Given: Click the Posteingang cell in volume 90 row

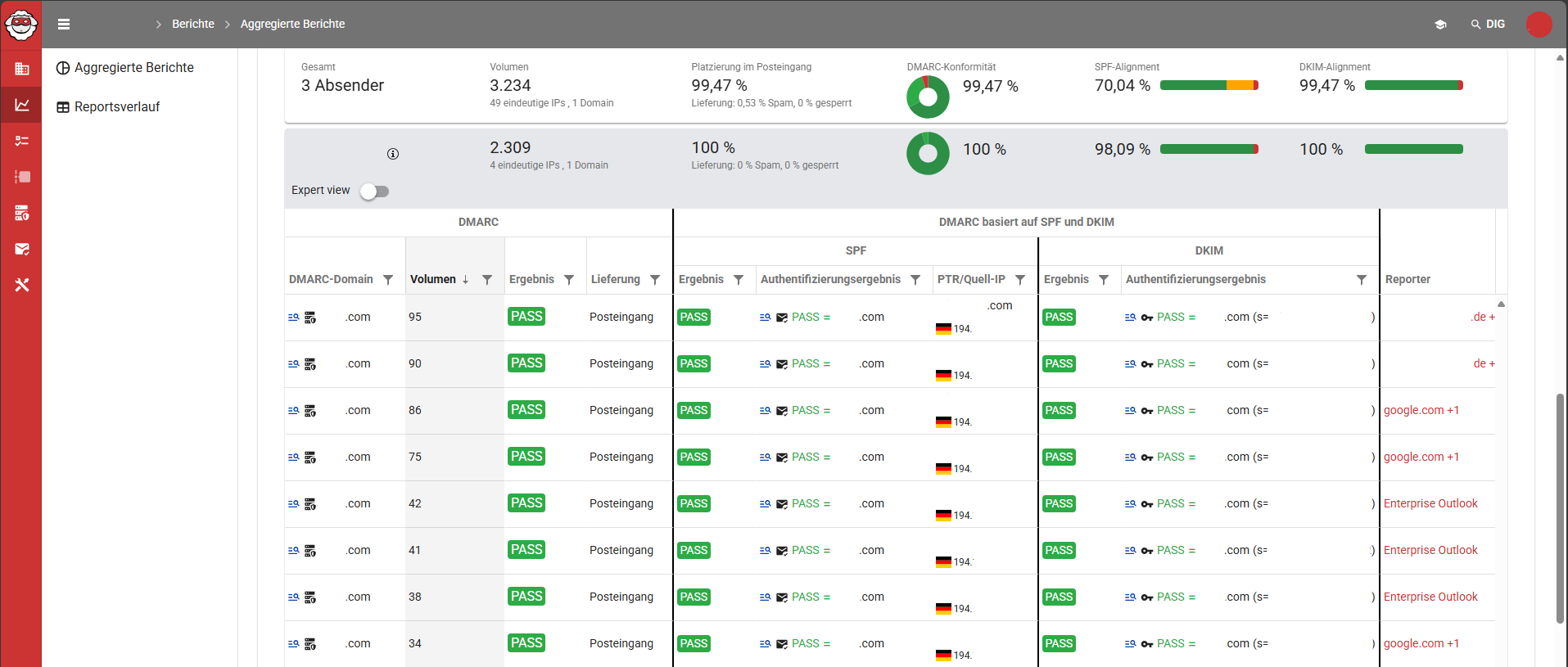Looking at the screenshot, I should (621, 363).
